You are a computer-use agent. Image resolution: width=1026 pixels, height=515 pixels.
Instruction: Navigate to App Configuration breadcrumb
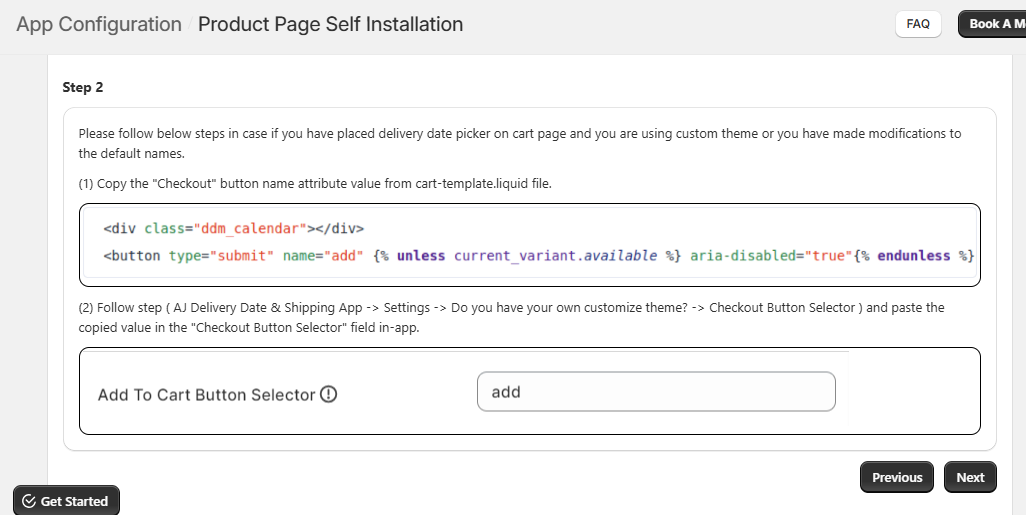click(99, 24)
